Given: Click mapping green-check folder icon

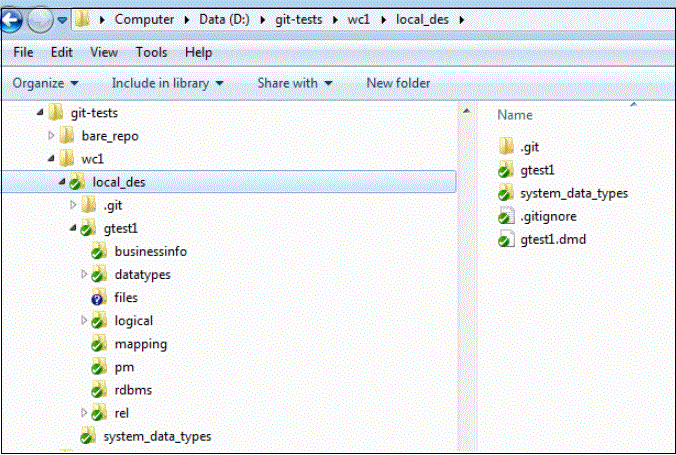Looking at the screenshot, I should point(99,344).
